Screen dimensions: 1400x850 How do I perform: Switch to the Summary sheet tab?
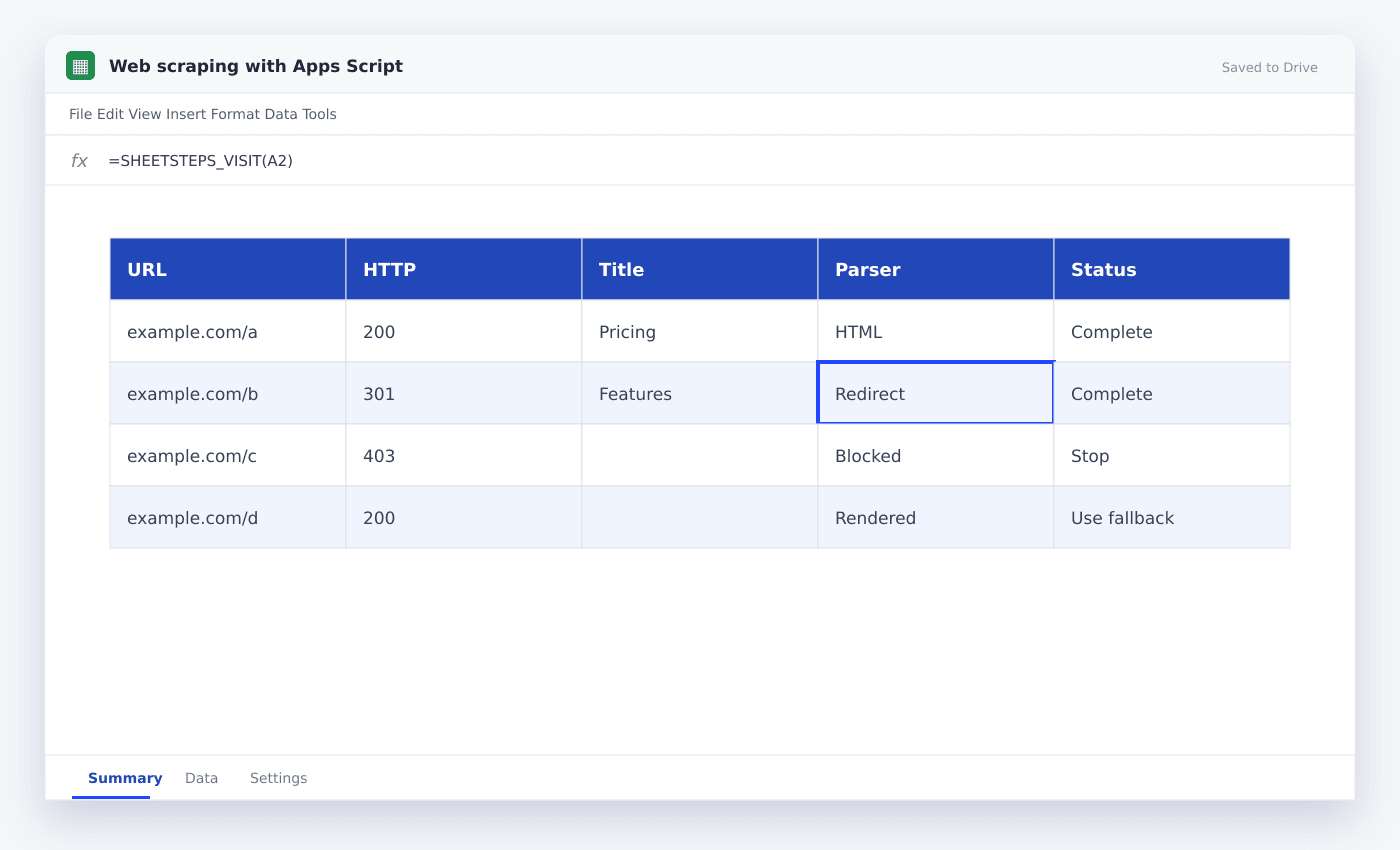pyautogui.click(x=125, y=778)
